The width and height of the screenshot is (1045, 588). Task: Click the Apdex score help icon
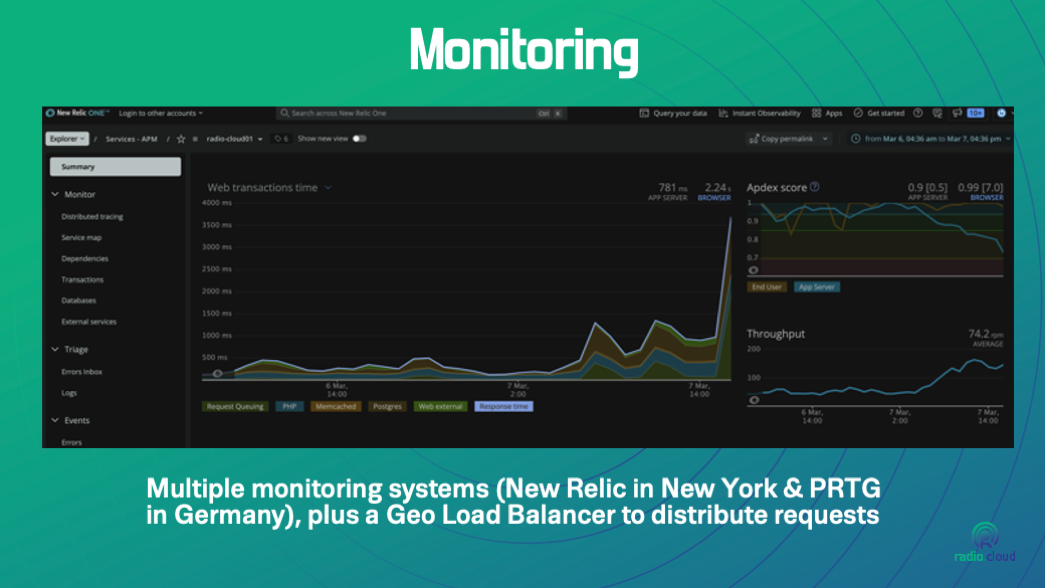(x=814, y=187)
